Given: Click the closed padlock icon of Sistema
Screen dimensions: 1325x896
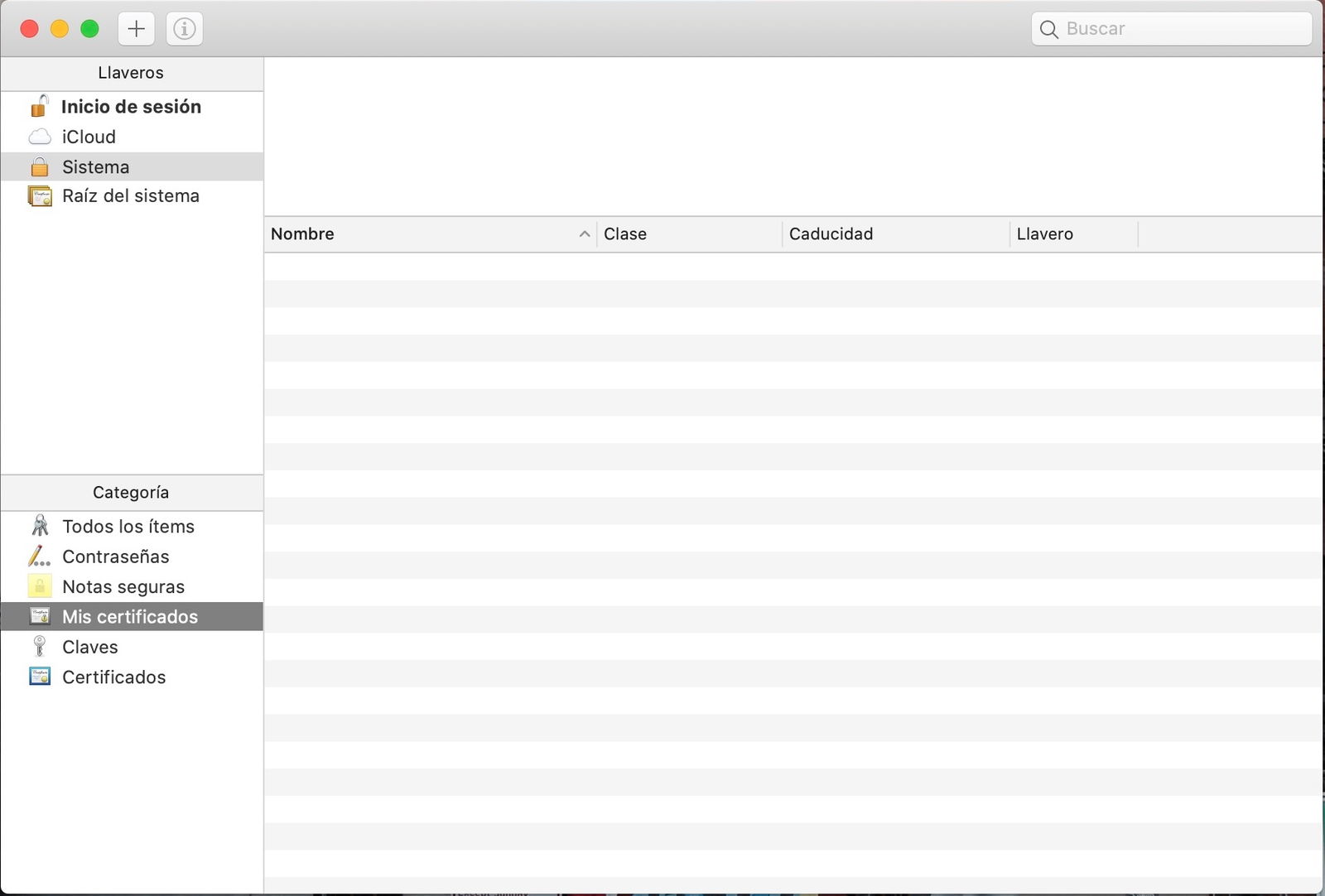Looking at the screenshot, I should tap(39, 166).
